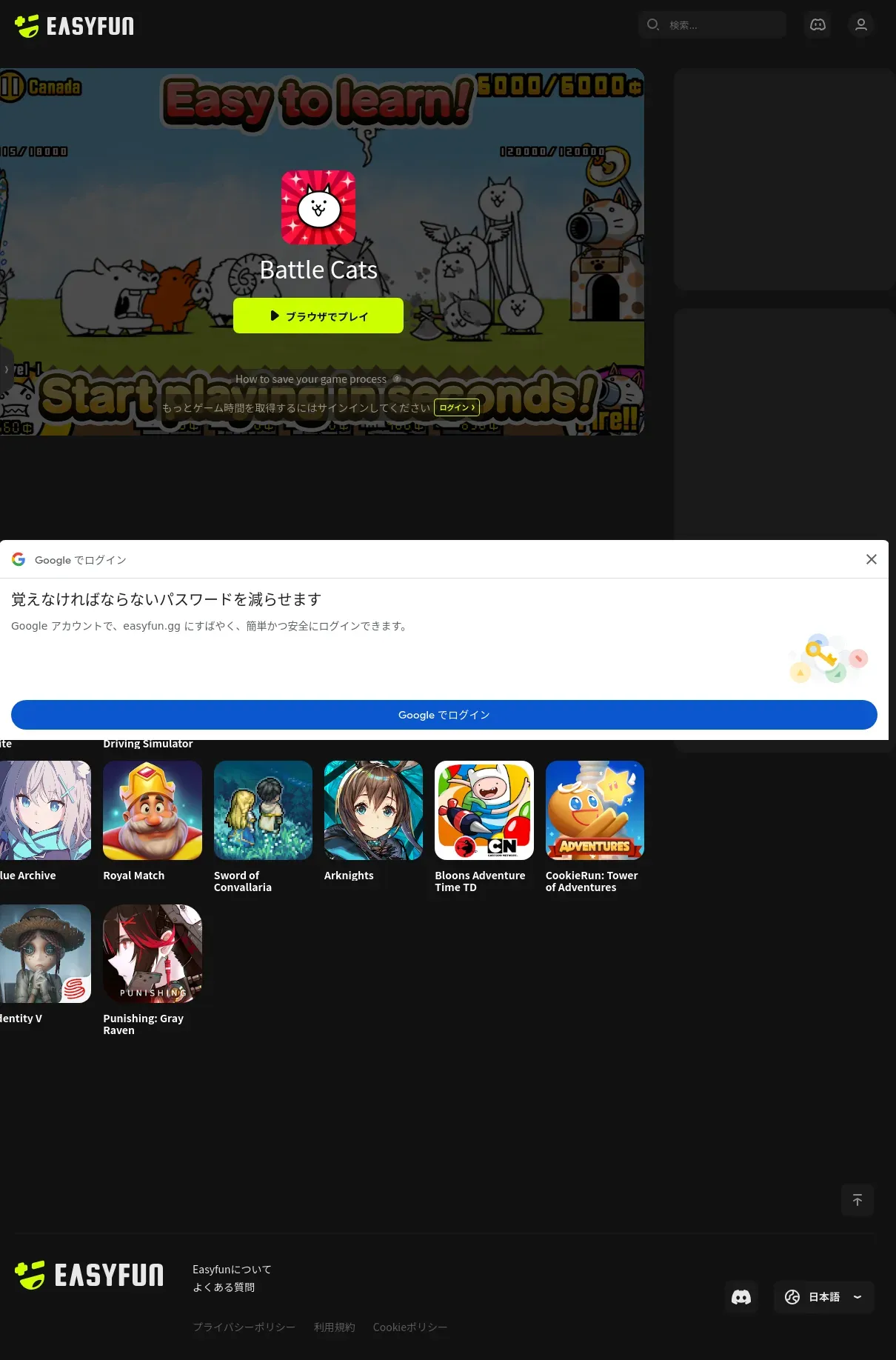Image resolution: width=896 pixels, height=1360 pixels.
Task: Open the Easyfunについて link
Action: [232, 1270]
